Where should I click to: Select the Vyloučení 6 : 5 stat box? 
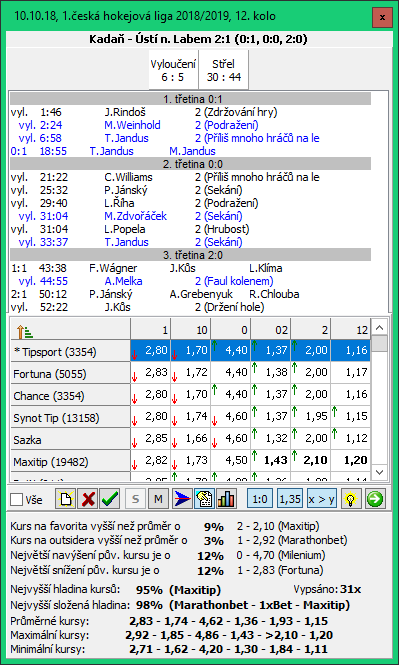tap(173, 70)
